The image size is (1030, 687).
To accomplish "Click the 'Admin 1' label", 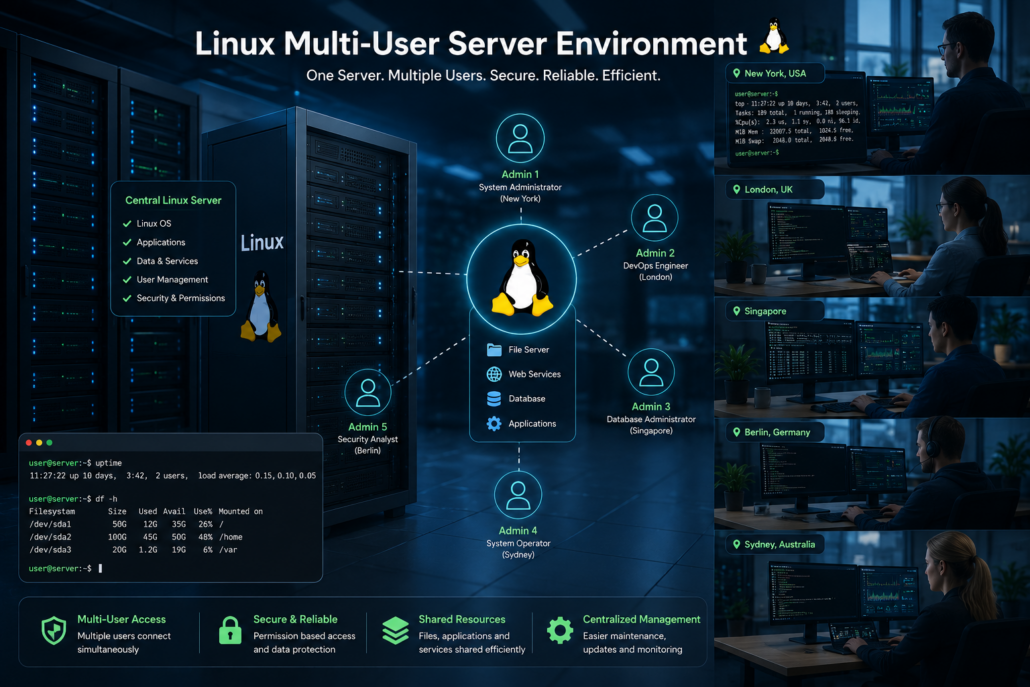I will pos(520,175).
